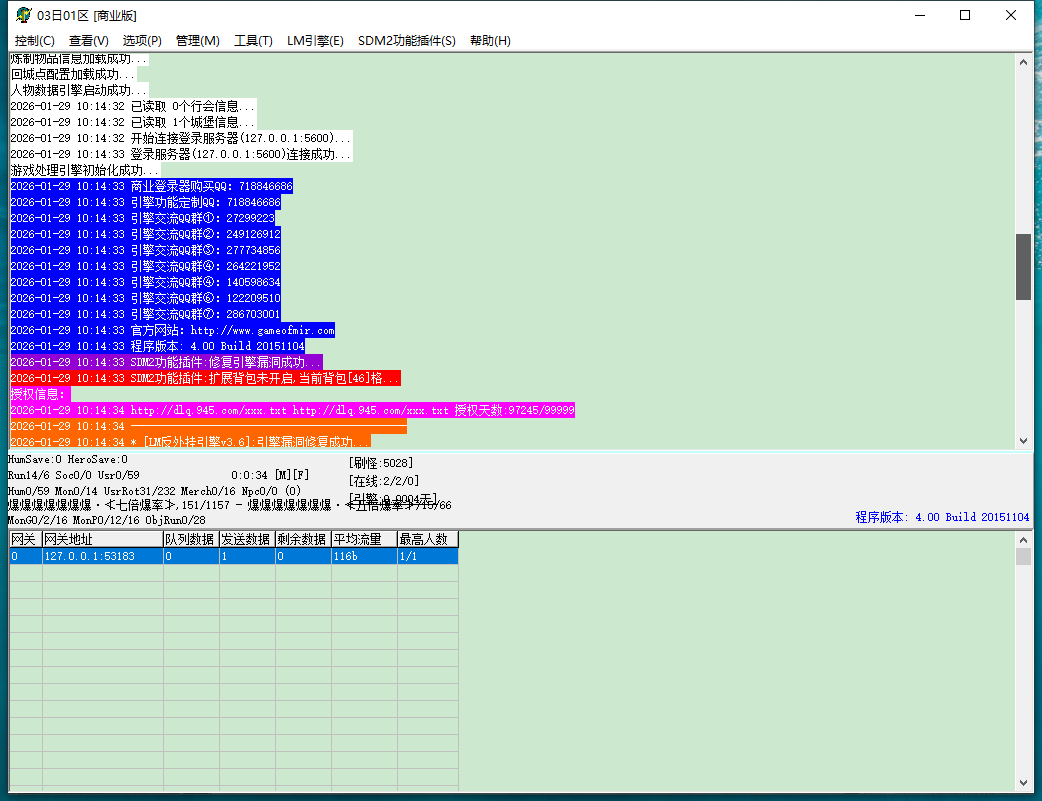Click the 平均流量 column header
This screenshot has width=1042, height=801.
364,539
